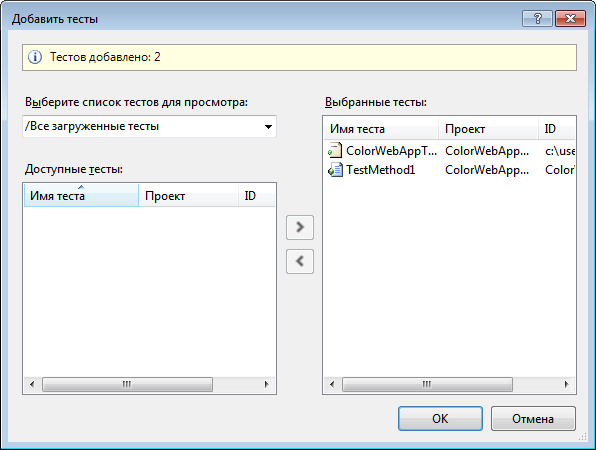This screenshot has width=596, height=450.
Task: Click the horizontal scrollbar thumb in available tests
Action: [x=127, y=384]
